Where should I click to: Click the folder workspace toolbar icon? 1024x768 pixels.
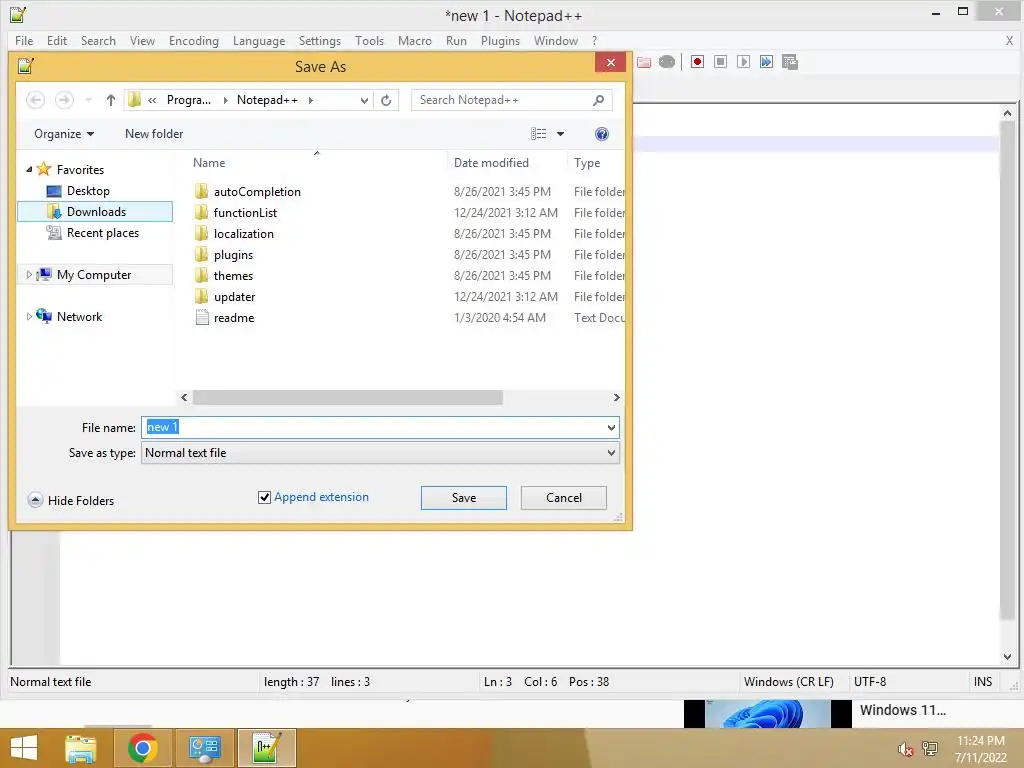[x=644, y=62]
